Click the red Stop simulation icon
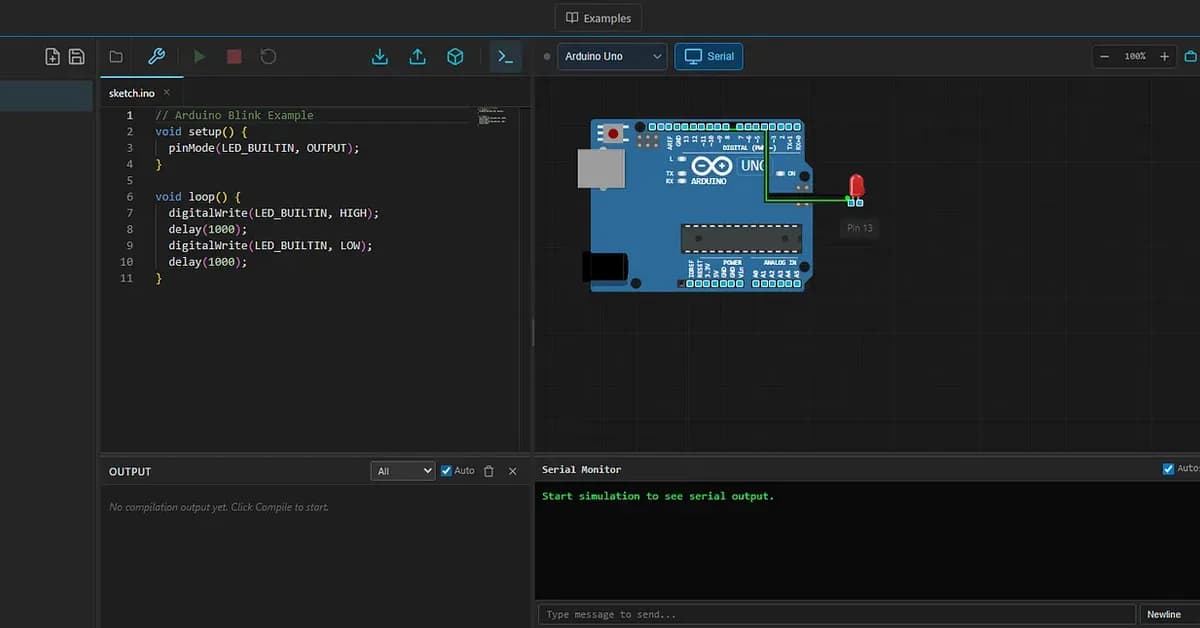The image size is (1200, 628). point(233,56)
